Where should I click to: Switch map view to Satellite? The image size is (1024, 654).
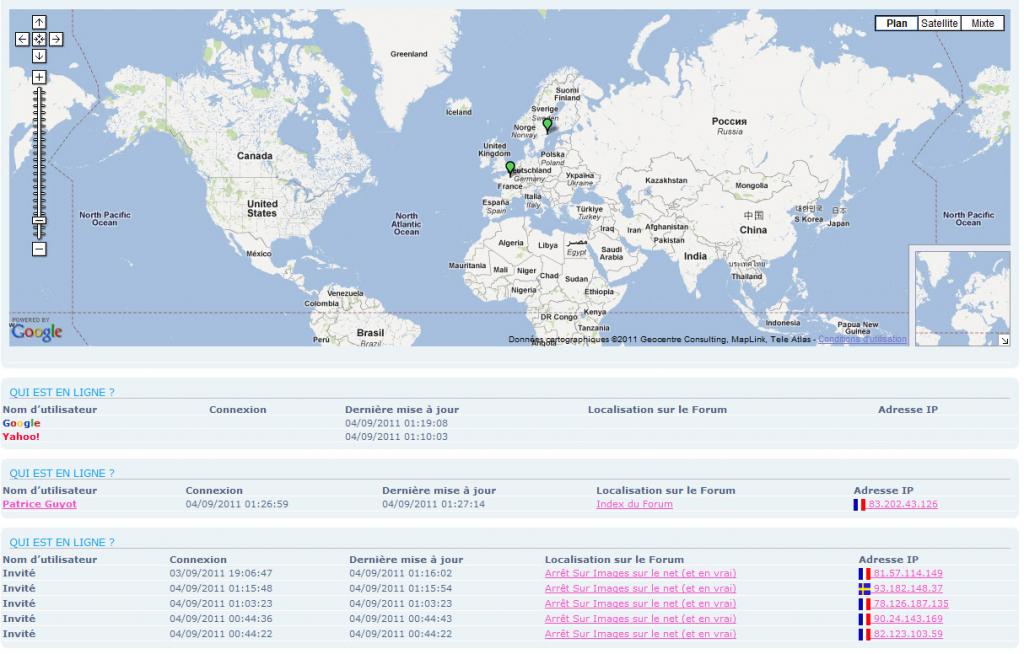pyautogui.click(x=939, y=24)
